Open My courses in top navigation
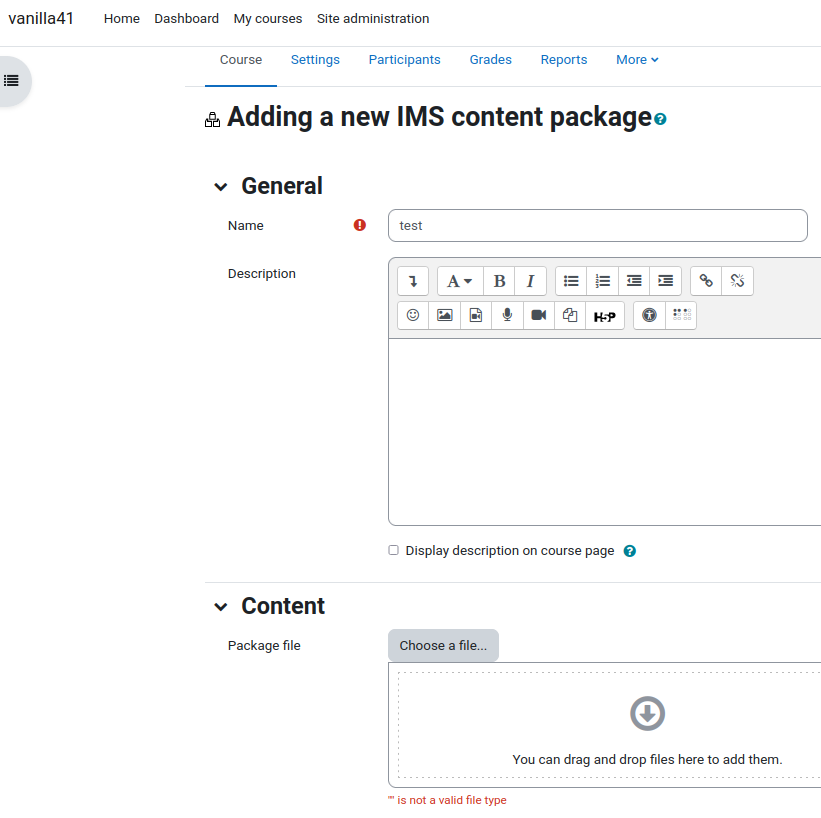 tap(268, 19)
